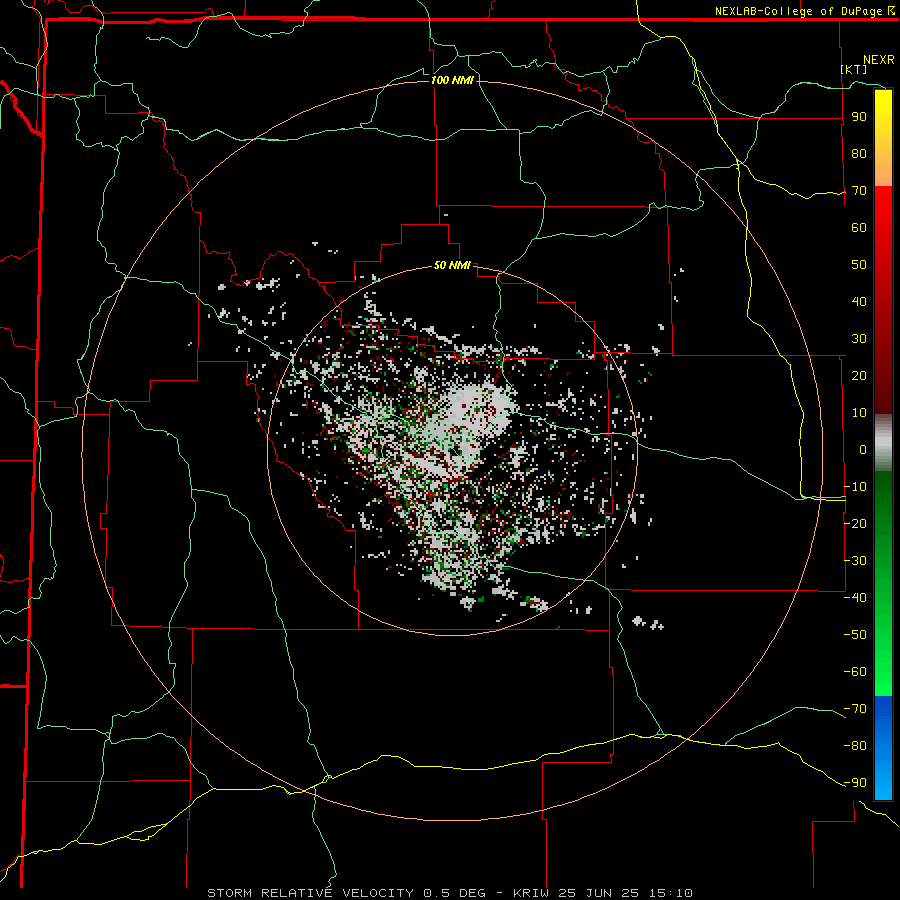Click the 100 NMI range ring label
This screenshot has height=900, width=900.
tap(452, 80)
